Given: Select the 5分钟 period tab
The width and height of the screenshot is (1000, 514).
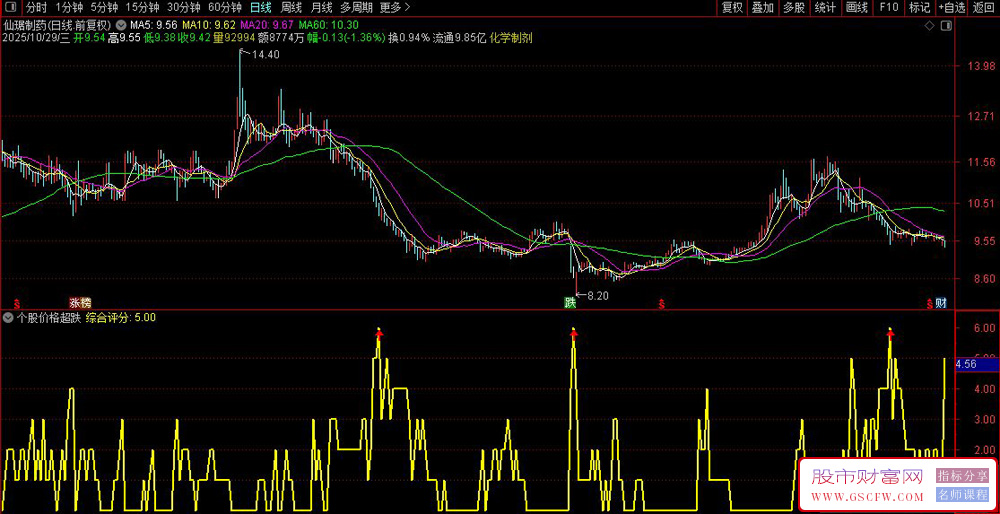Looking at the screenshot, I should pyautogui.click(x=103, y=7).
